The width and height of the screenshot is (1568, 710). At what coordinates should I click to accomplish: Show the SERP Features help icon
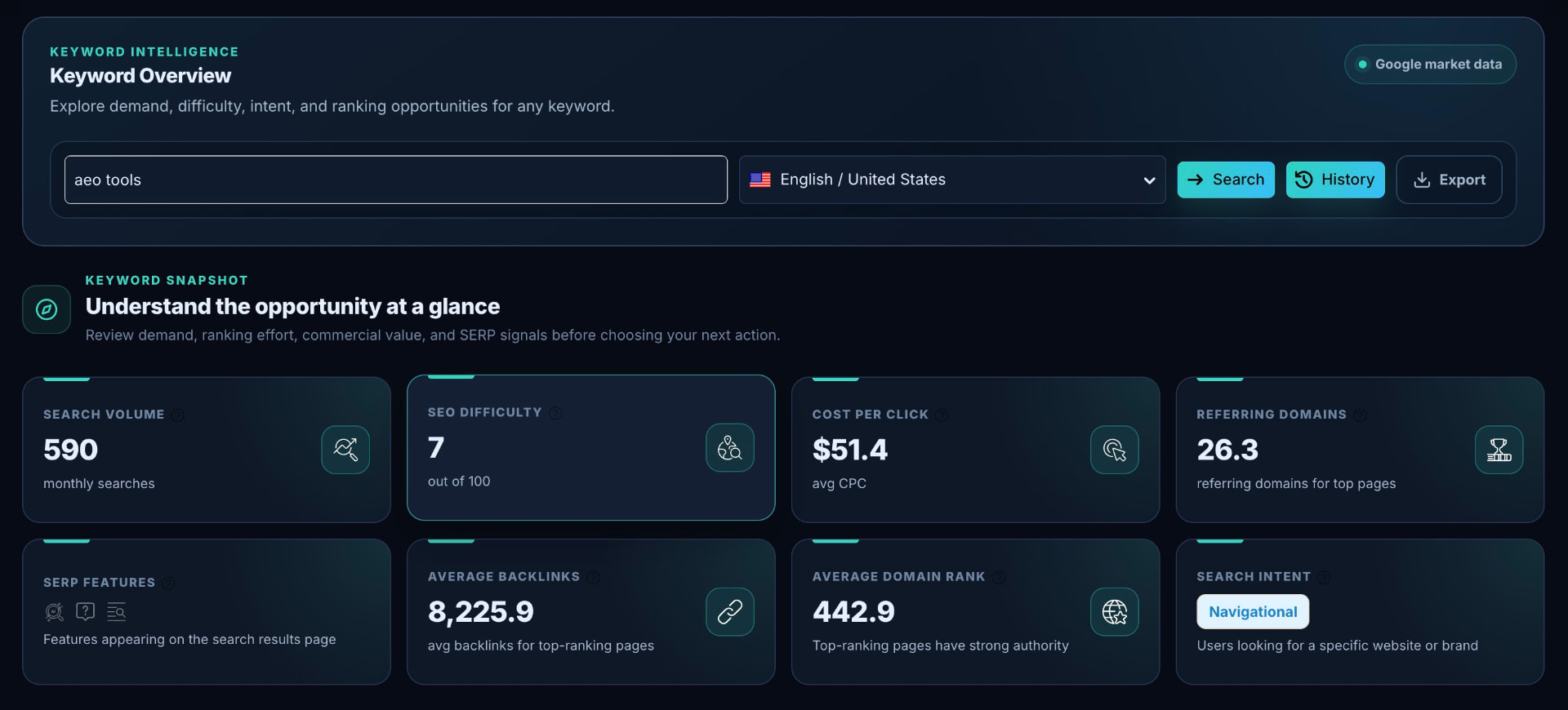click(168, 584)
